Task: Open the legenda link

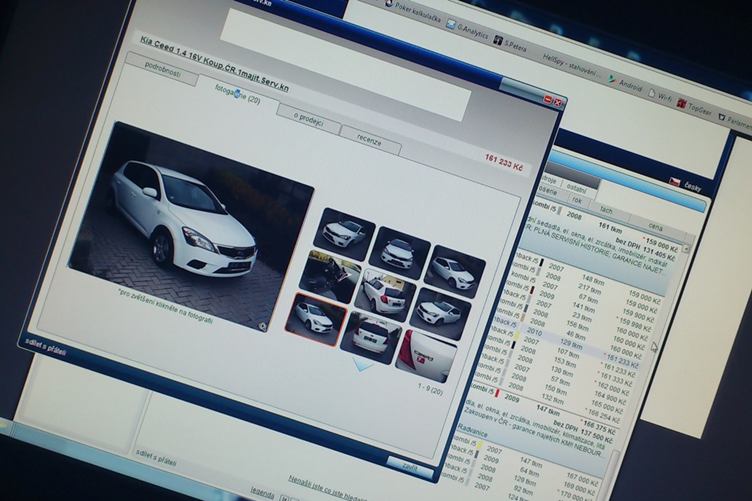Action: point(262,494)
